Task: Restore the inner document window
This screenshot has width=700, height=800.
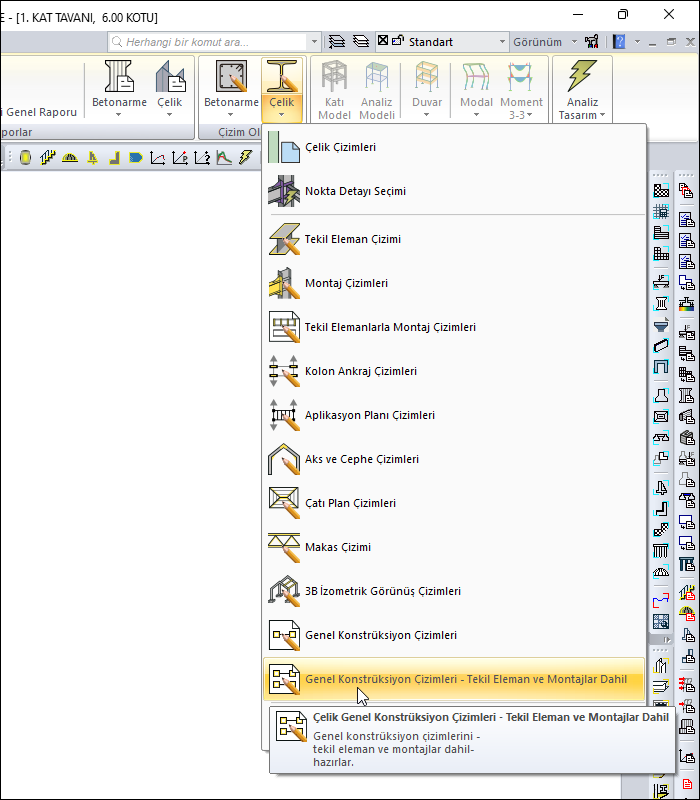Action: coord(671,42)
